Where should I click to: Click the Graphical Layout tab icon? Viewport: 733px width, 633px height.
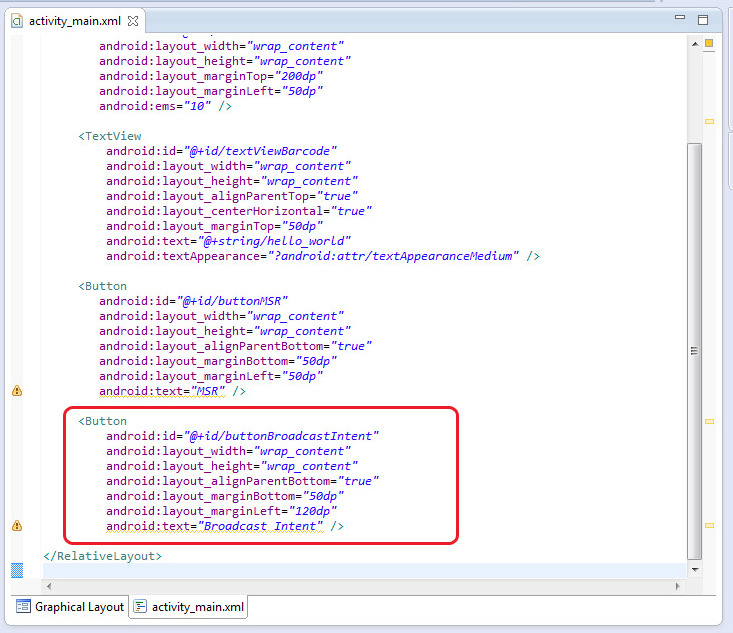[24, 606]
